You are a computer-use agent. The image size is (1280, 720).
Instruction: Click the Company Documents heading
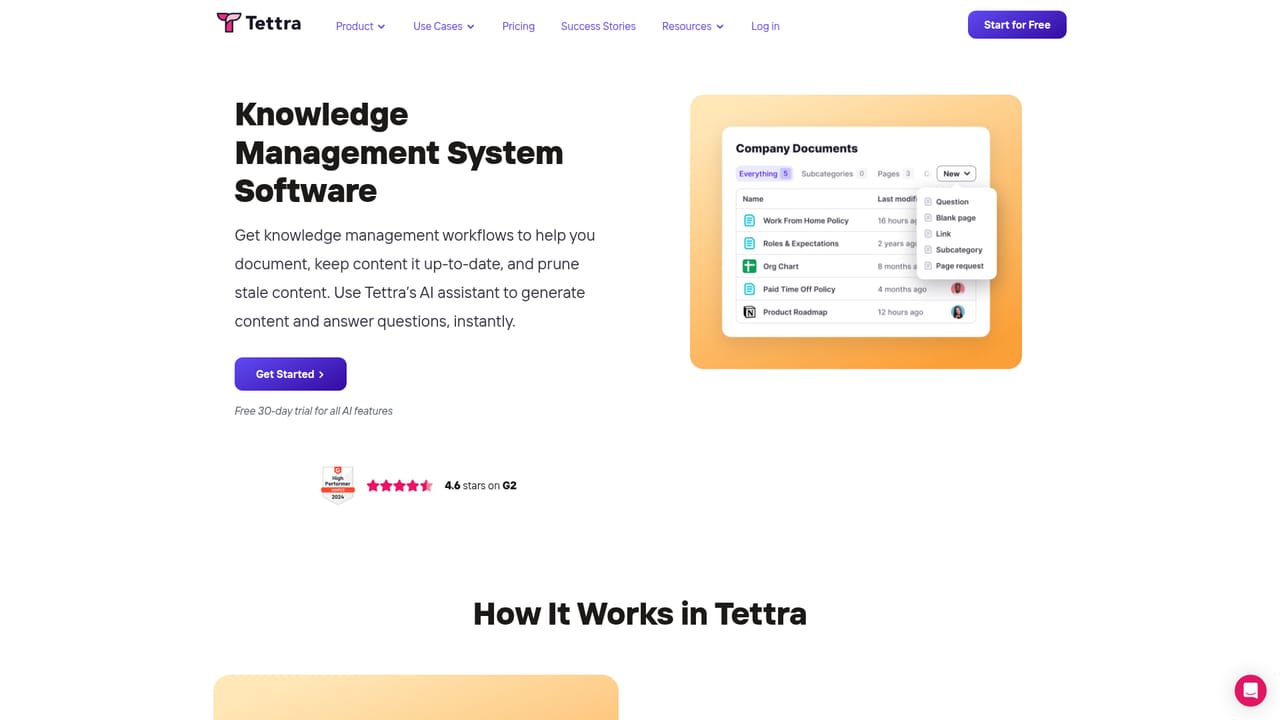point(797,148)
